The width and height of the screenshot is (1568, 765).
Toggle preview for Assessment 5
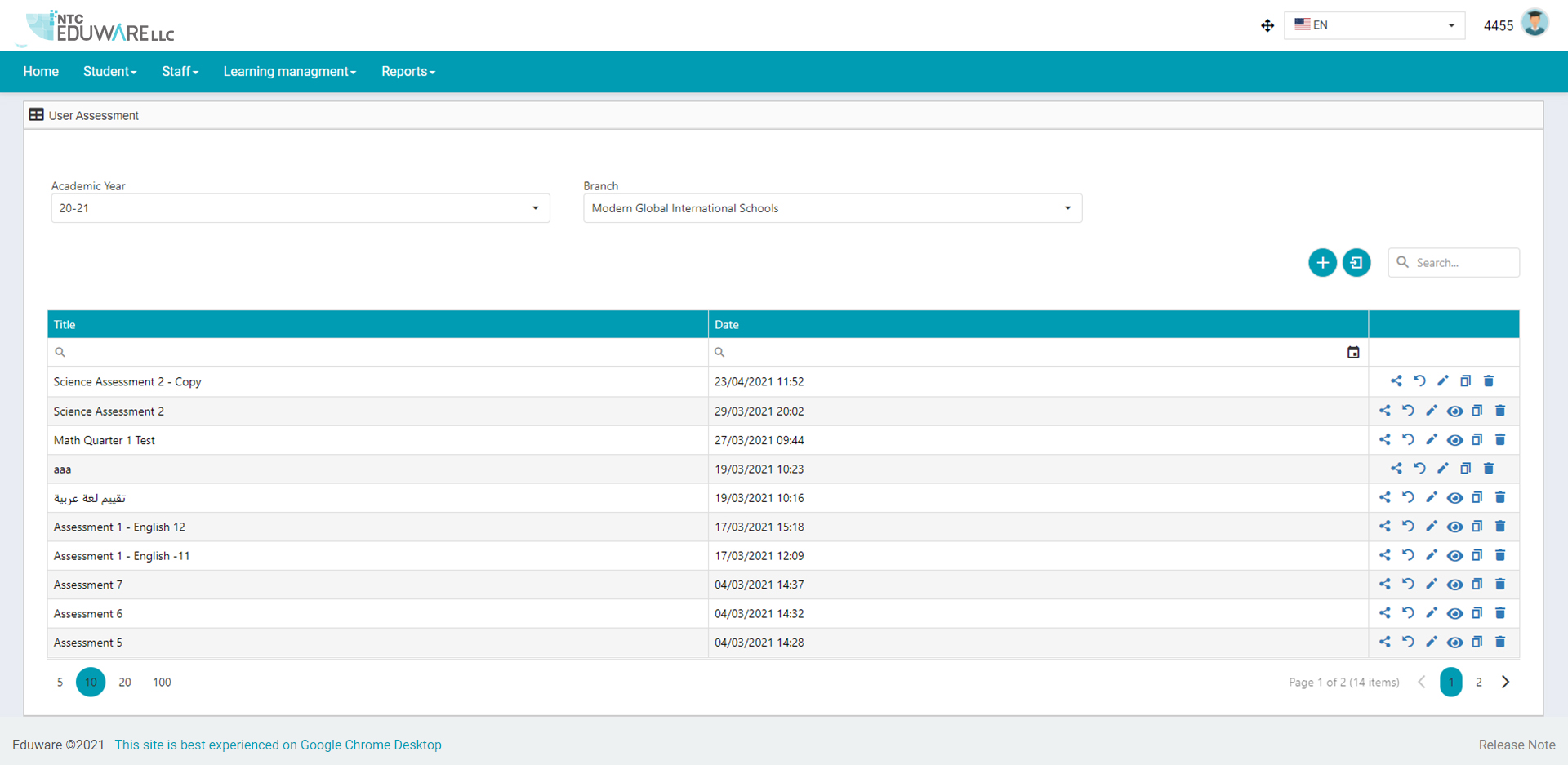(1454, 642)
